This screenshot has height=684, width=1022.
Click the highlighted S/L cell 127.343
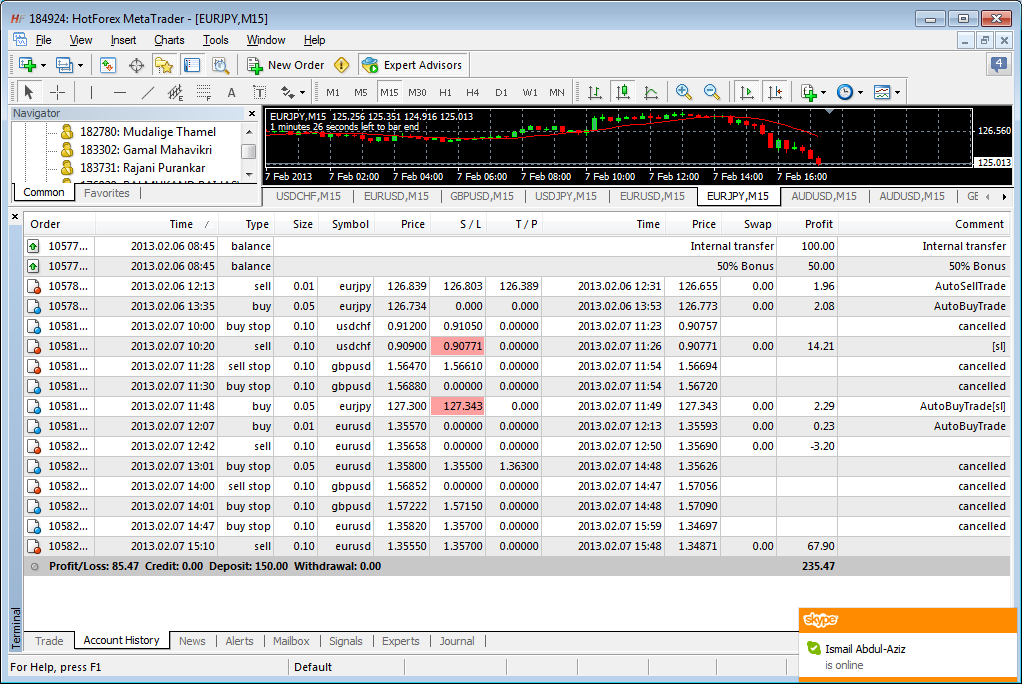tap(458, 406)
